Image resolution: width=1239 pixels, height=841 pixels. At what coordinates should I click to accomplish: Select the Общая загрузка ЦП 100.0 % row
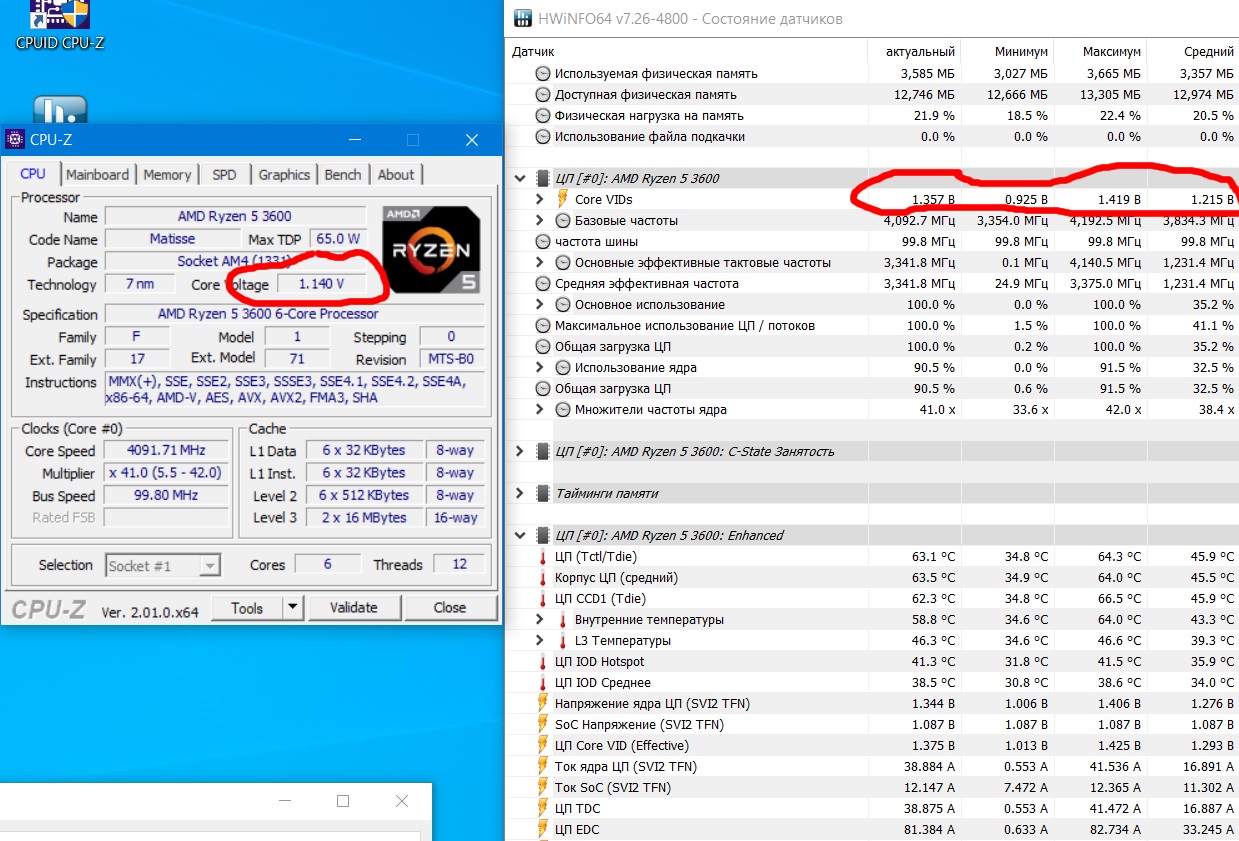click(873, 346)
